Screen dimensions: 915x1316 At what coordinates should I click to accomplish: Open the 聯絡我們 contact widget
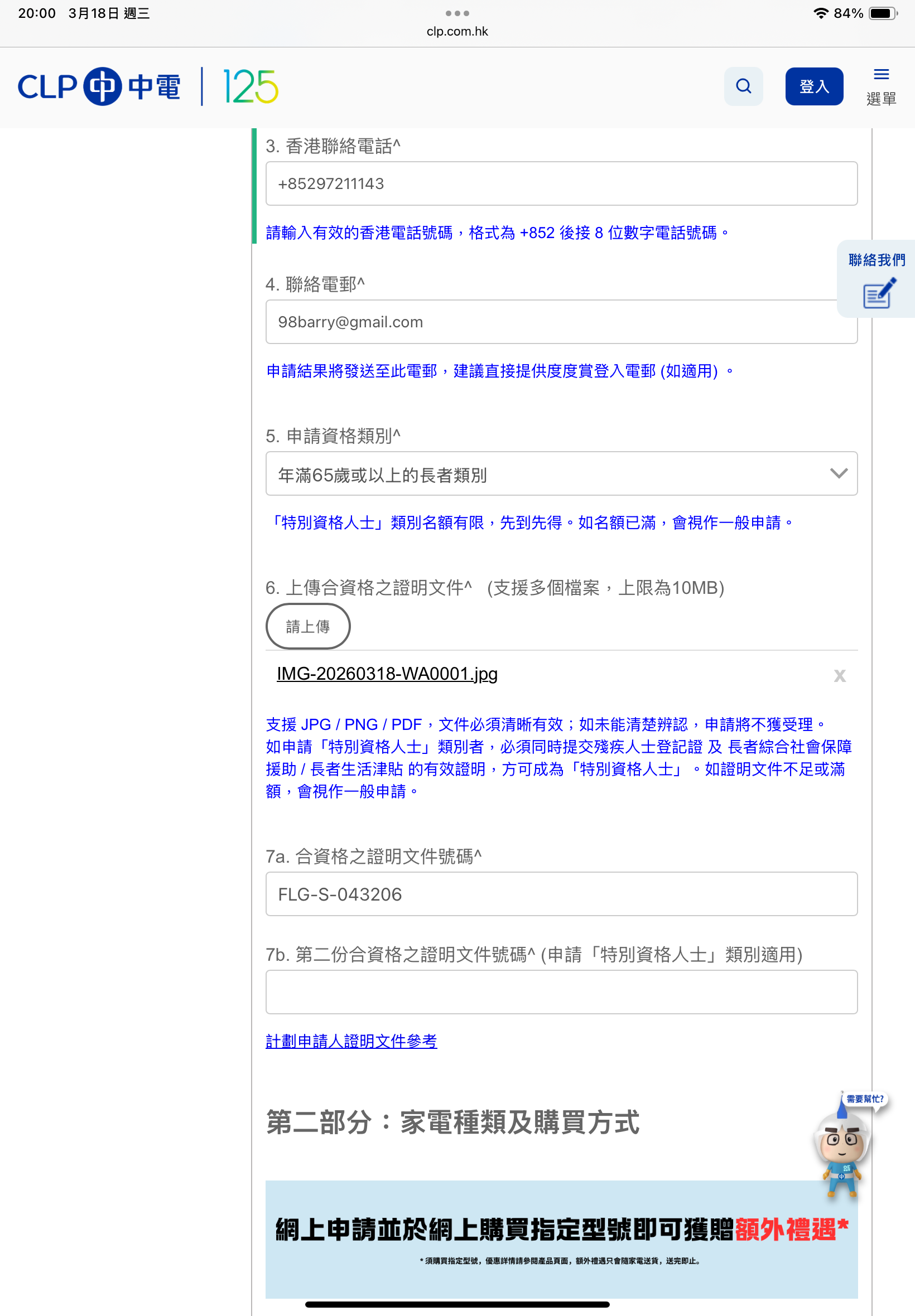pos(875,279)
